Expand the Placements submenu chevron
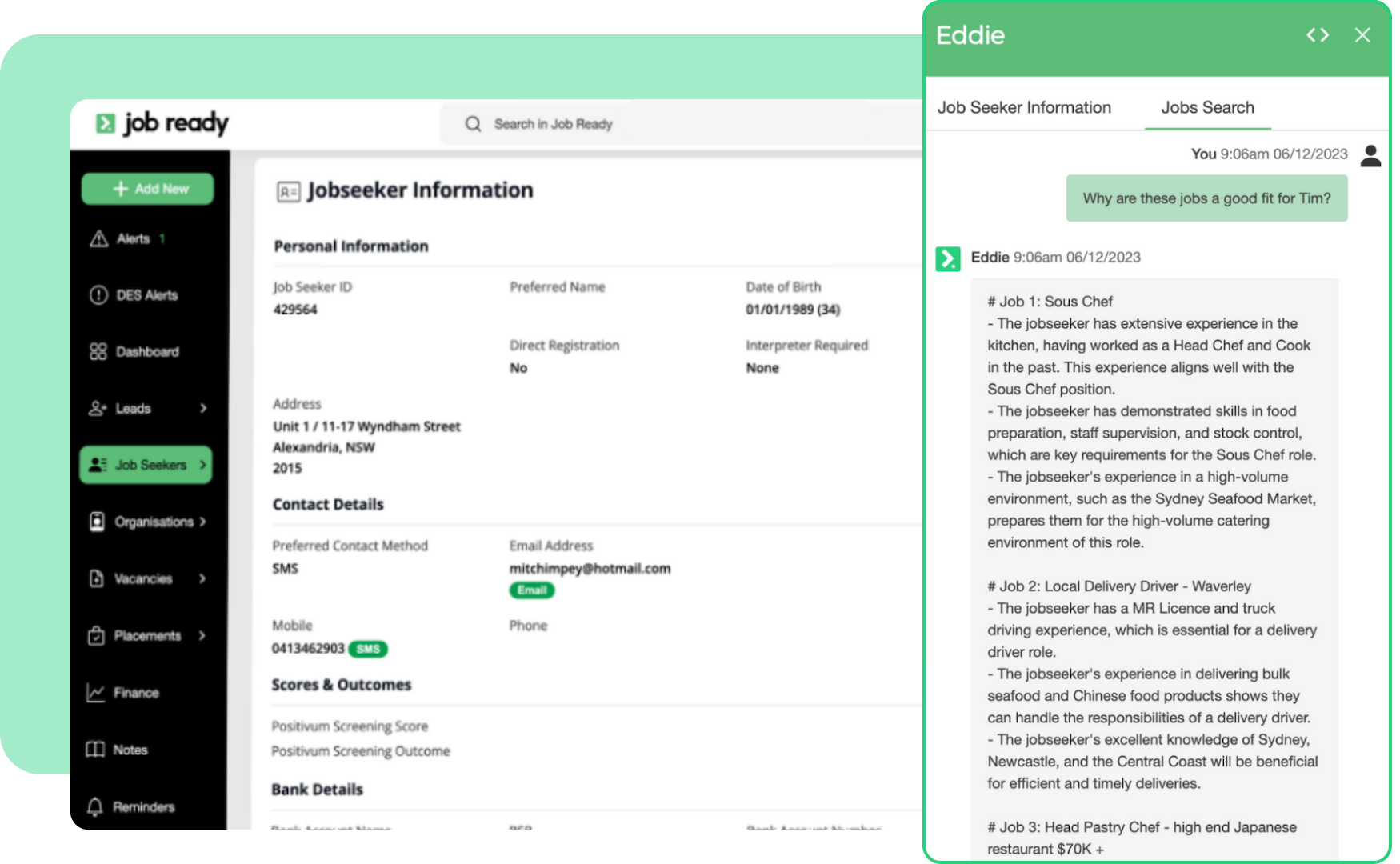The image size is (1400, 864). [x=202, y=635]
